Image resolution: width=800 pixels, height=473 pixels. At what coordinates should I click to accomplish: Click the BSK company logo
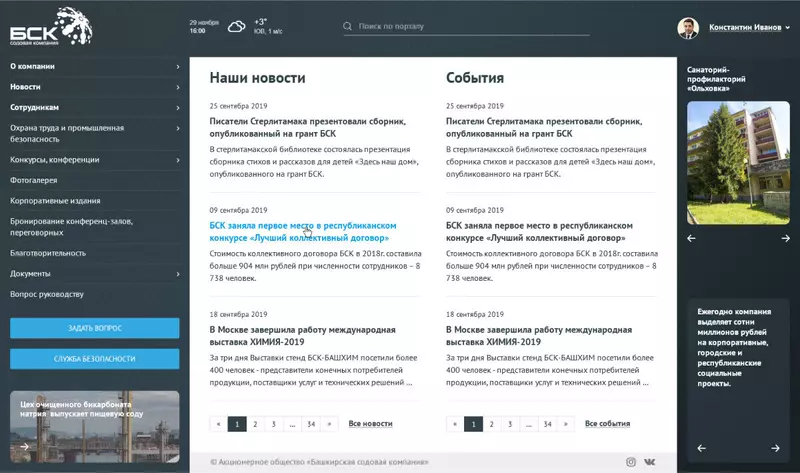click(x=47, y=27)
